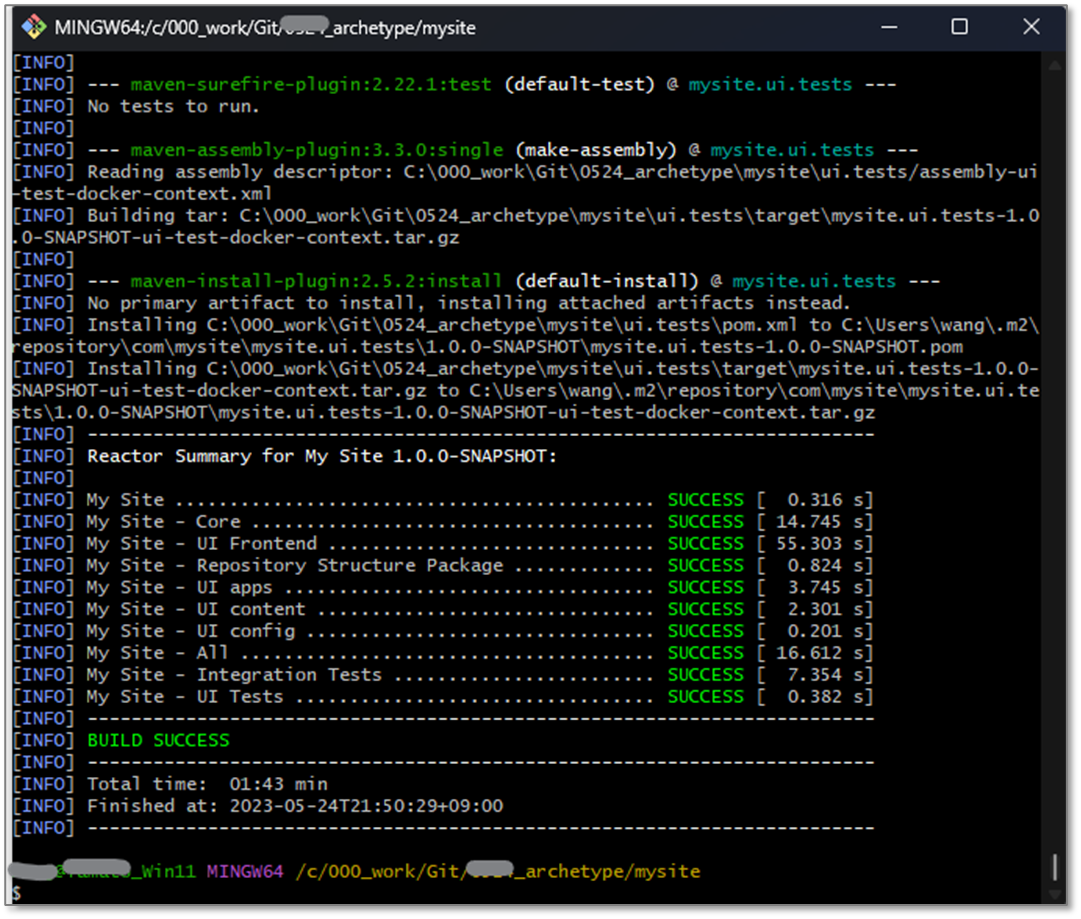1081x919 pixels.
Task: Click the Git Bash icon in title bar
Action: pyautogui.click(x=34, y=28)
